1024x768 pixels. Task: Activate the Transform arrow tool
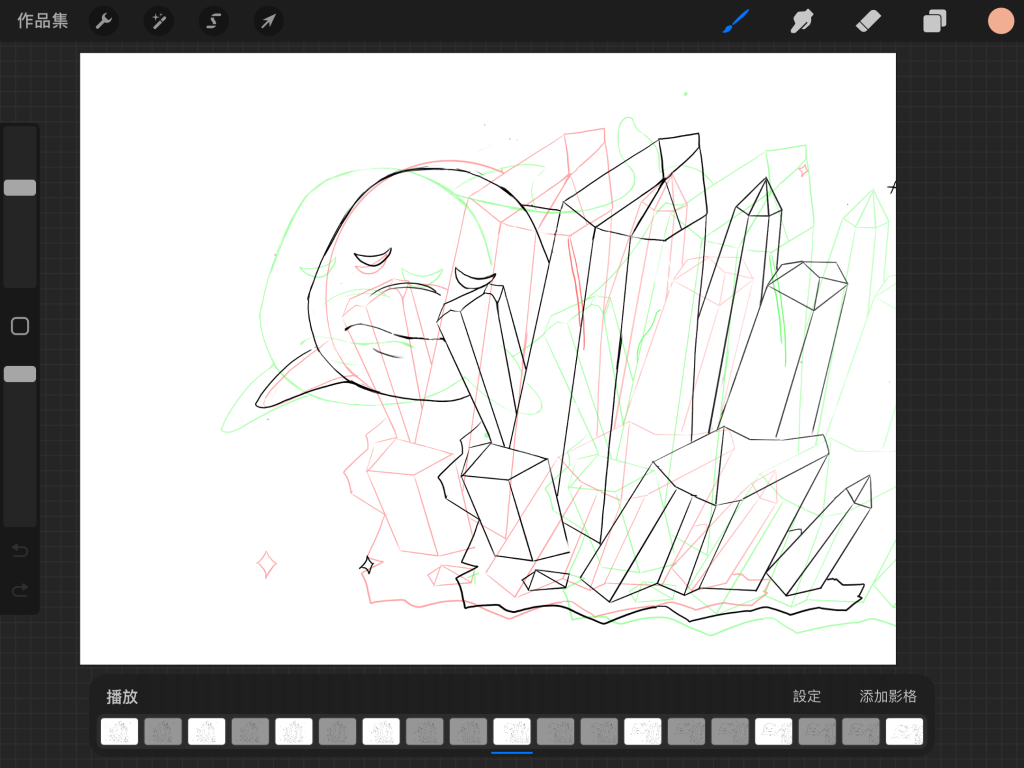(267, 21)
